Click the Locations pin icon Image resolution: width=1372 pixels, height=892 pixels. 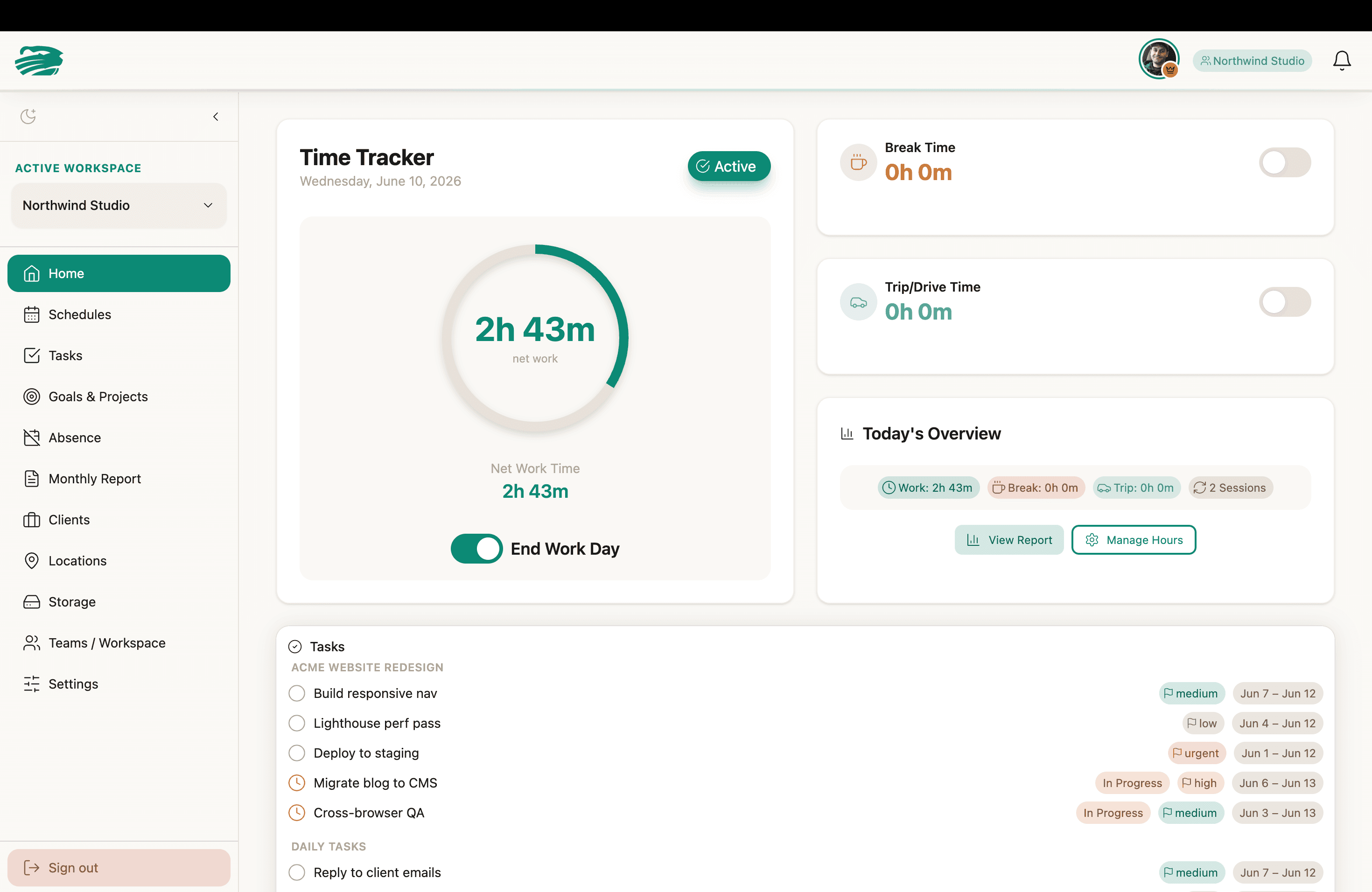[32, 561]
